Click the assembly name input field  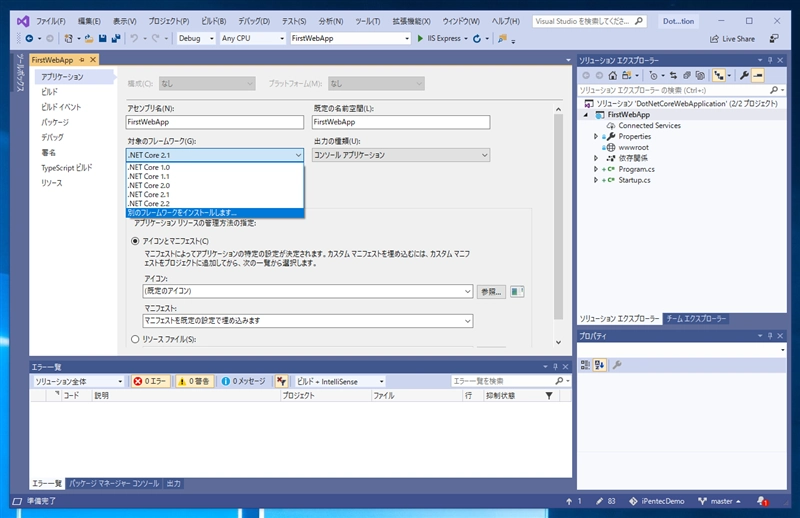pyautogui.click(x=215, y=122)
